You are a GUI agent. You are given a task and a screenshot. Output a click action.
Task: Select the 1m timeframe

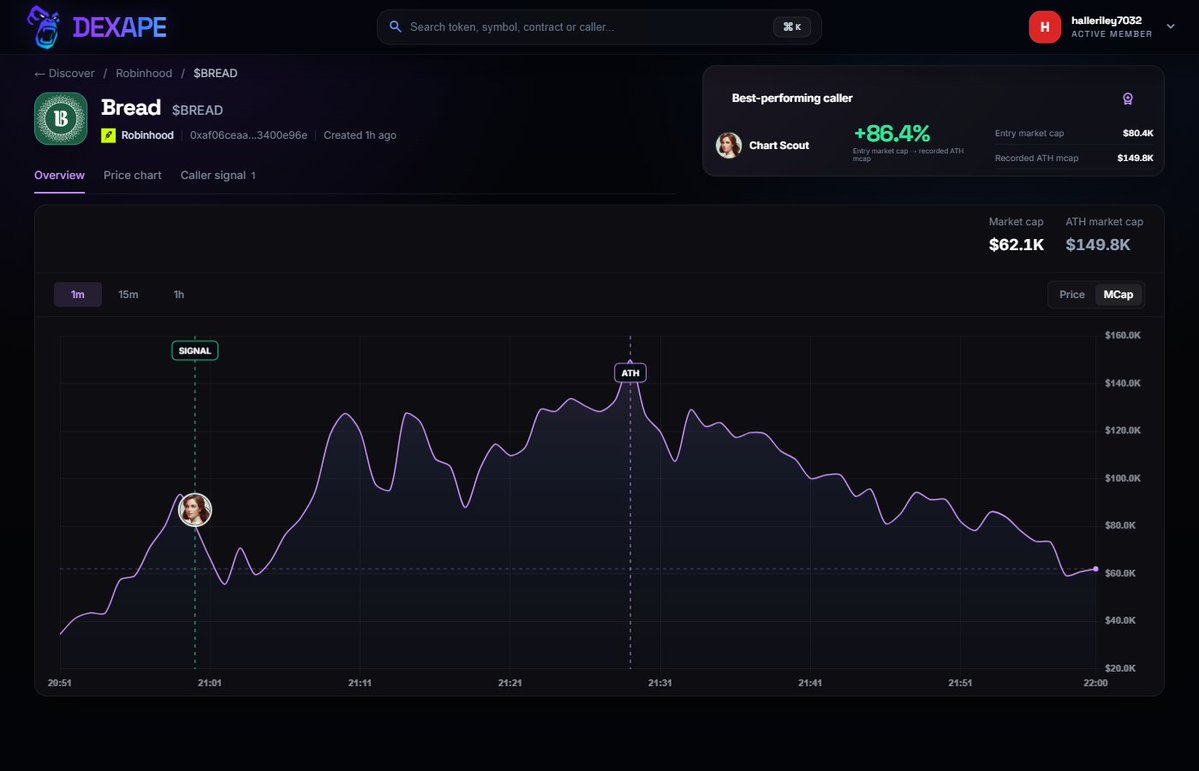tap(78, 294)
